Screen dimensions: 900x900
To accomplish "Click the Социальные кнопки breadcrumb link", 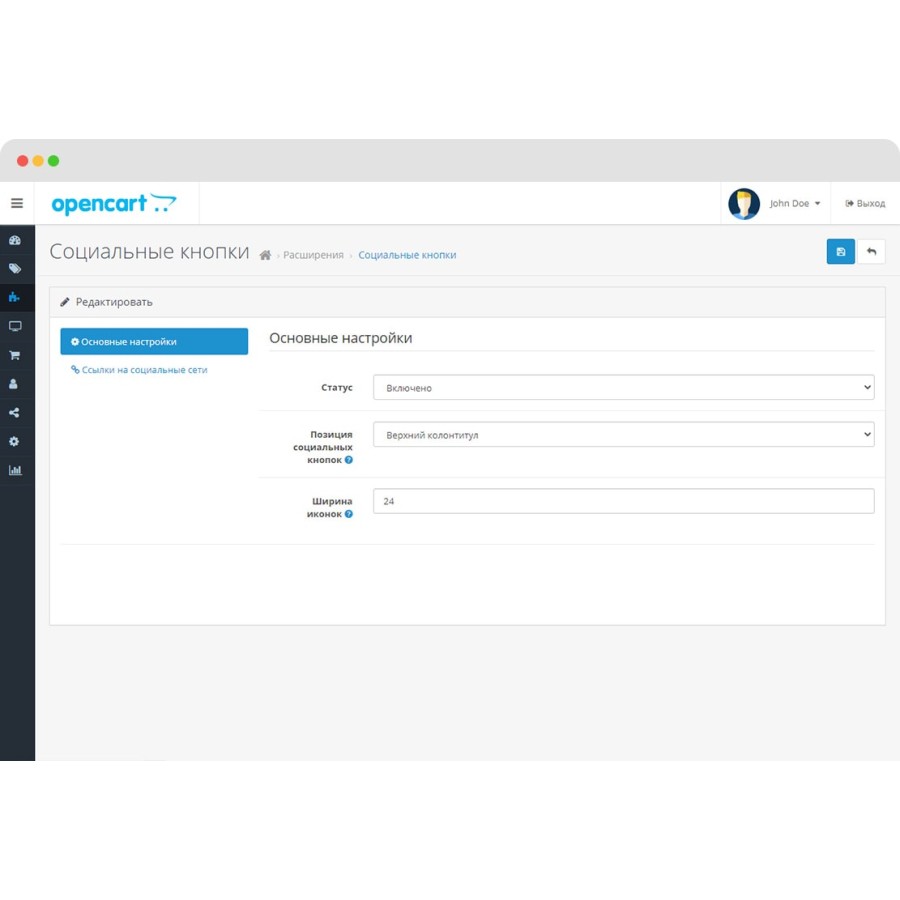I will [407, 255].
